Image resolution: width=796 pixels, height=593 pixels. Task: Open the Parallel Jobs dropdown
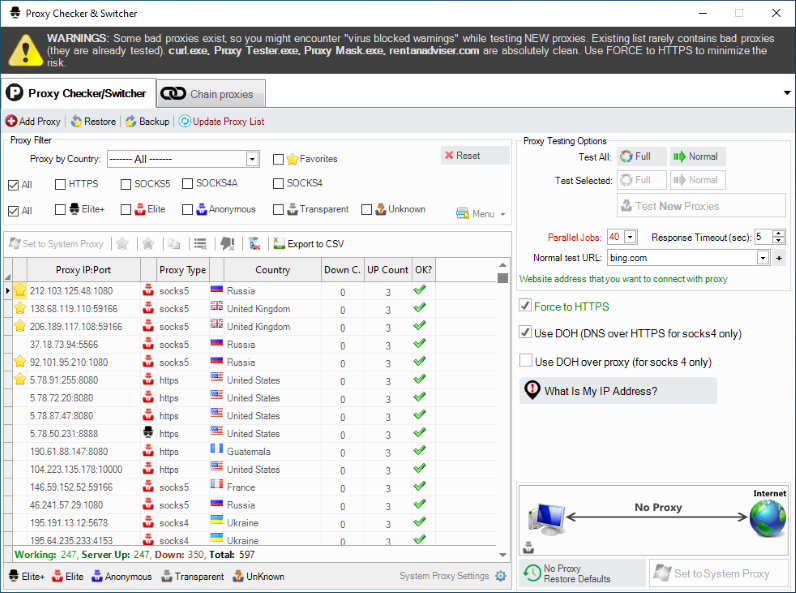click(630, 237)
